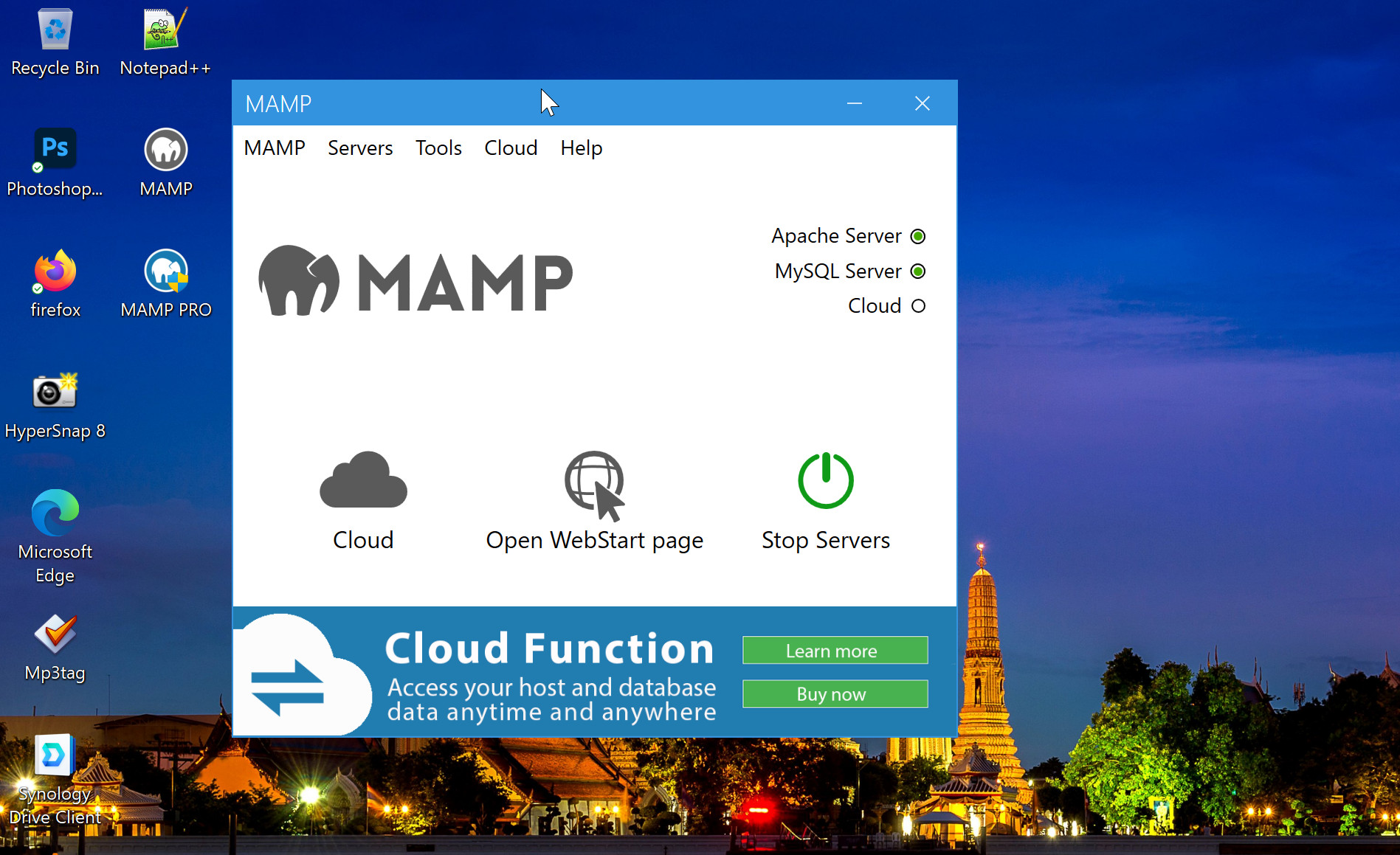The height and width of the screenshot is (855, 1400).
Task: Click the Cloud status indicator
Action: point(918,305)
